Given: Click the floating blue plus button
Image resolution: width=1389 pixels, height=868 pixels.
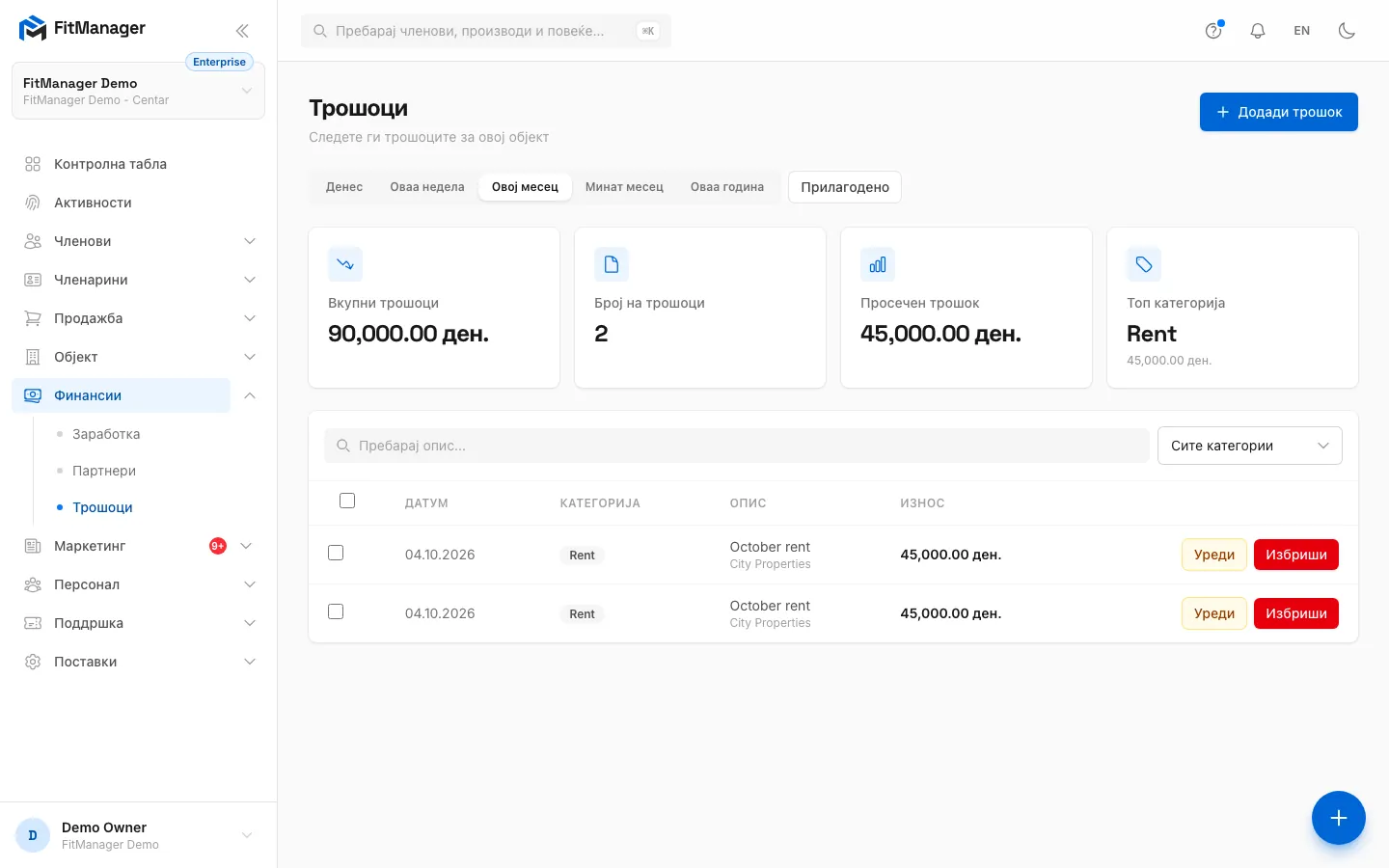Looking at the screenshot, I should (1339, 818).
